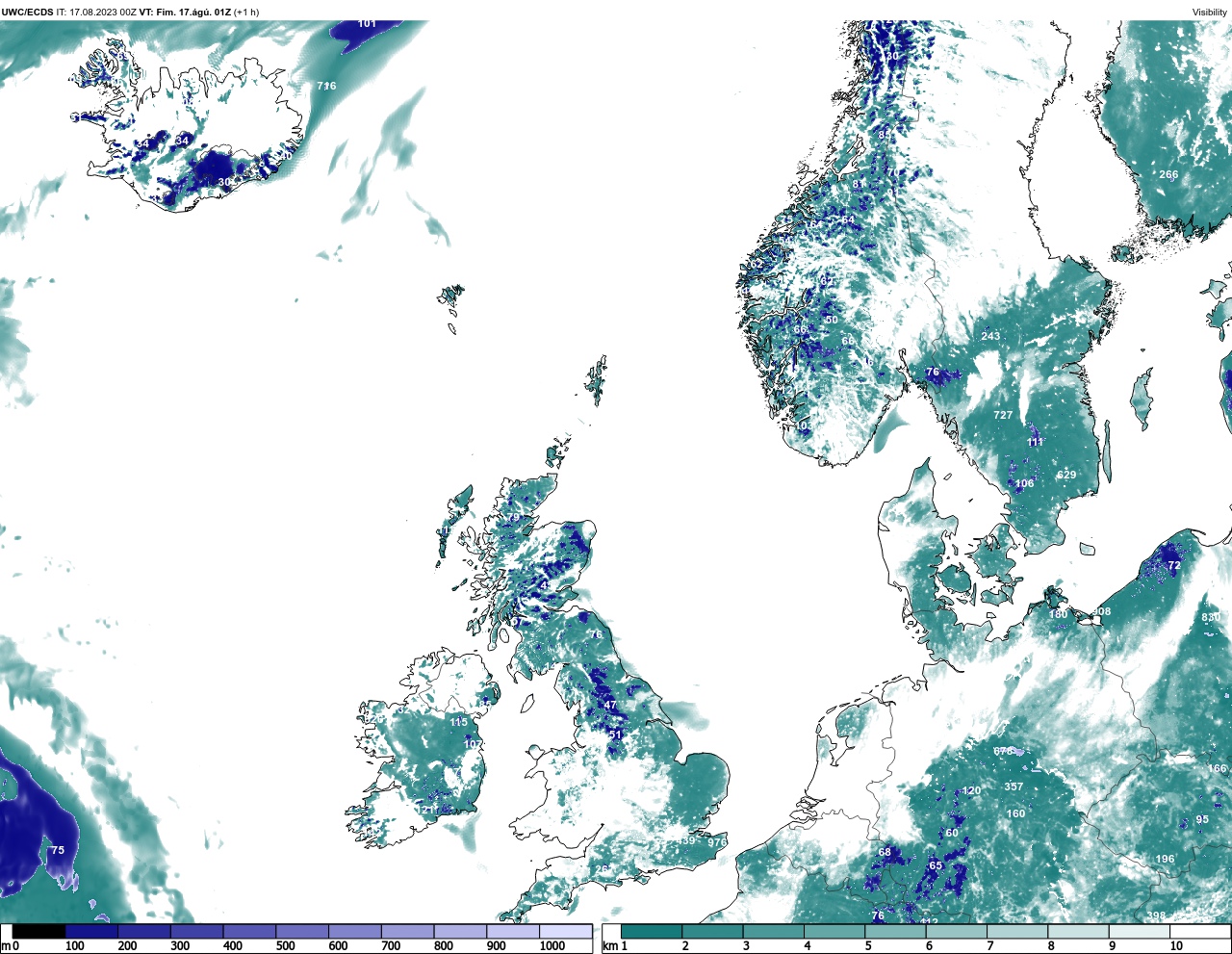Pick the 900–1000 m pale legend swatch

coord(513,931)
